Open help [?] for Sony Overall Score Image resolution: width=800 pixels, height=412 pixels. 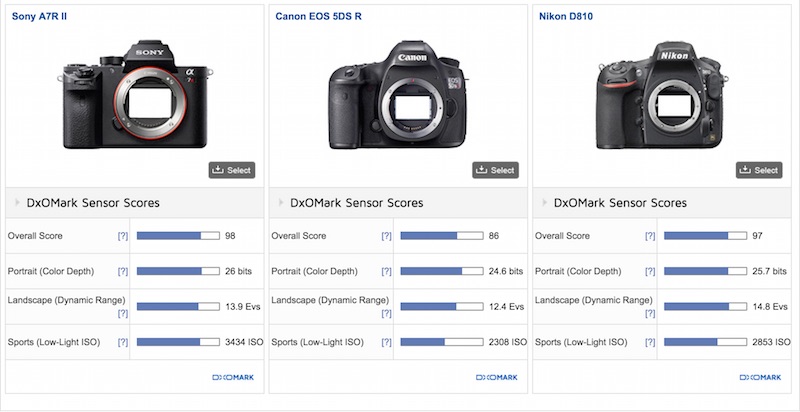click(x=123, y=236)
